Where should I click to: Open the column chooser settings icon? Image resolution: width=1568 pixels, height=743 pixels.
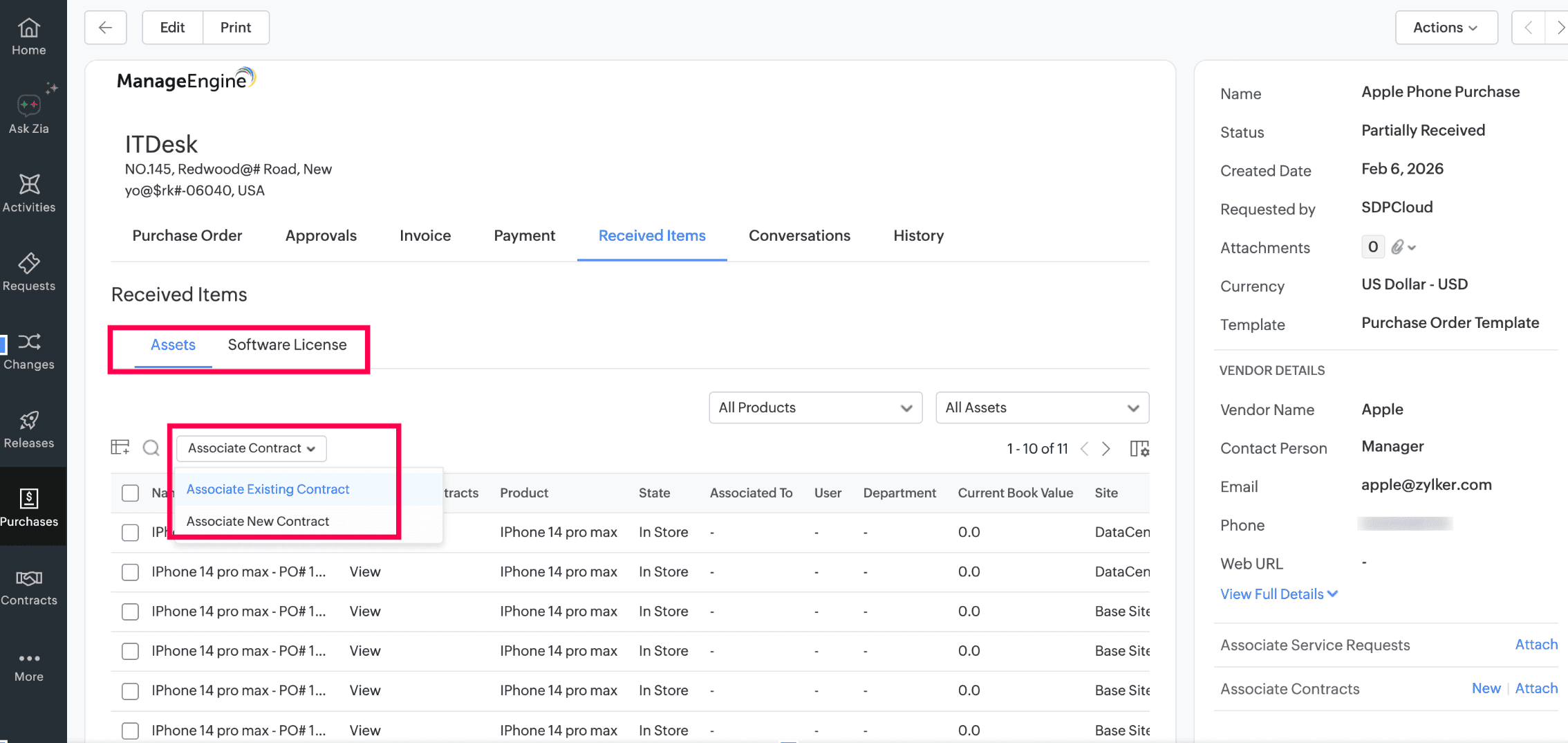(1139, 449)
